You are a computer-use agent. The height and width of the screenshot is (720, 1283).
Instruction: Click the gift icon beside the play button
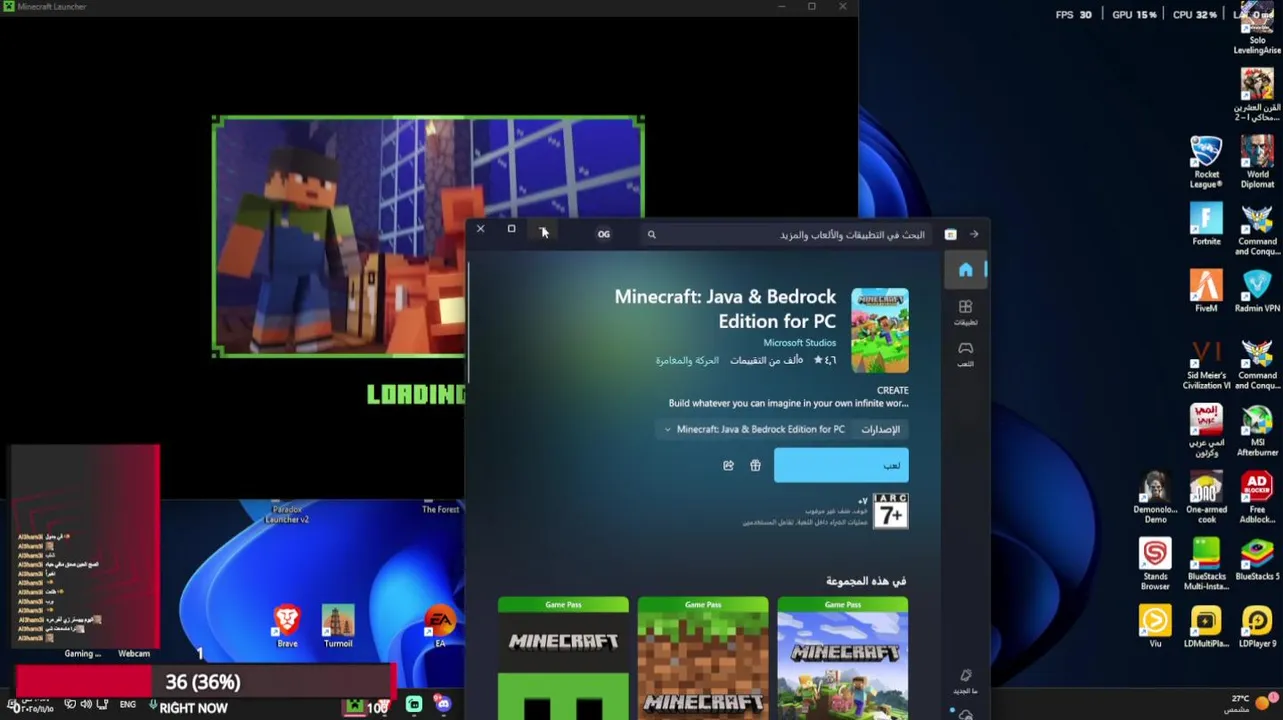point(755,465)
